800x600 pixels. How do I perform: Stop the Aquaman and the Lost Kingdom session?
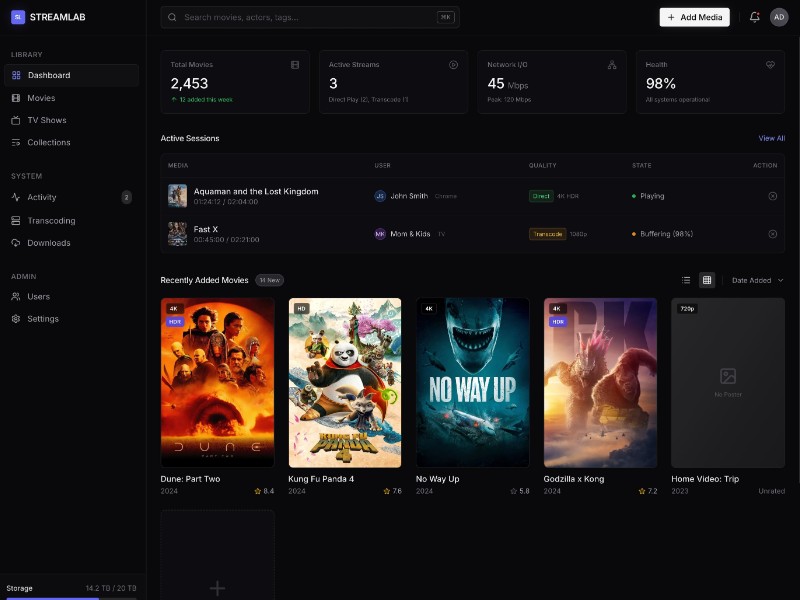click(x=771, y=196)
